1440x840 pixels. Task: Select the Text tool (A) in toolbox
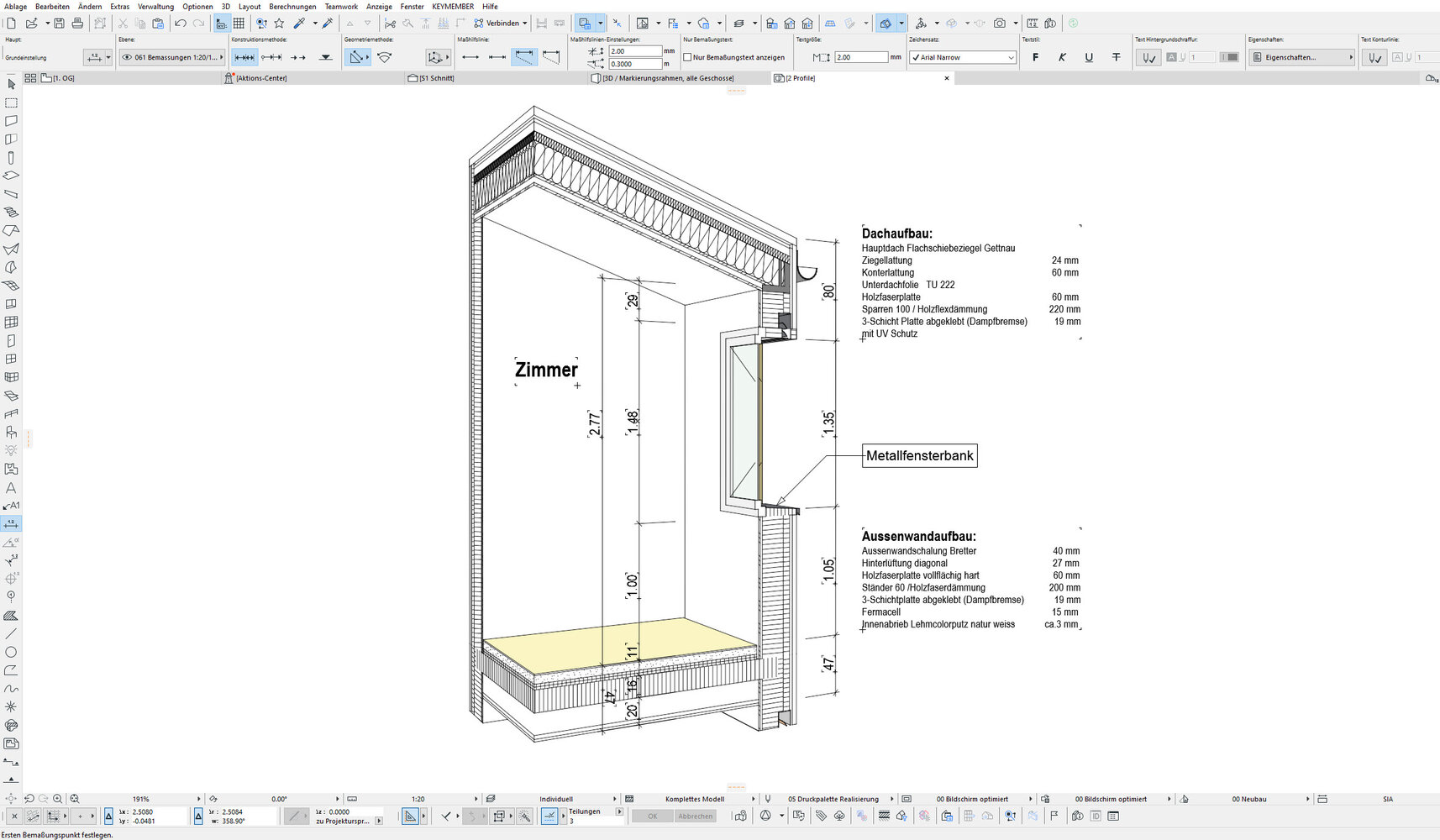[11, 487]
